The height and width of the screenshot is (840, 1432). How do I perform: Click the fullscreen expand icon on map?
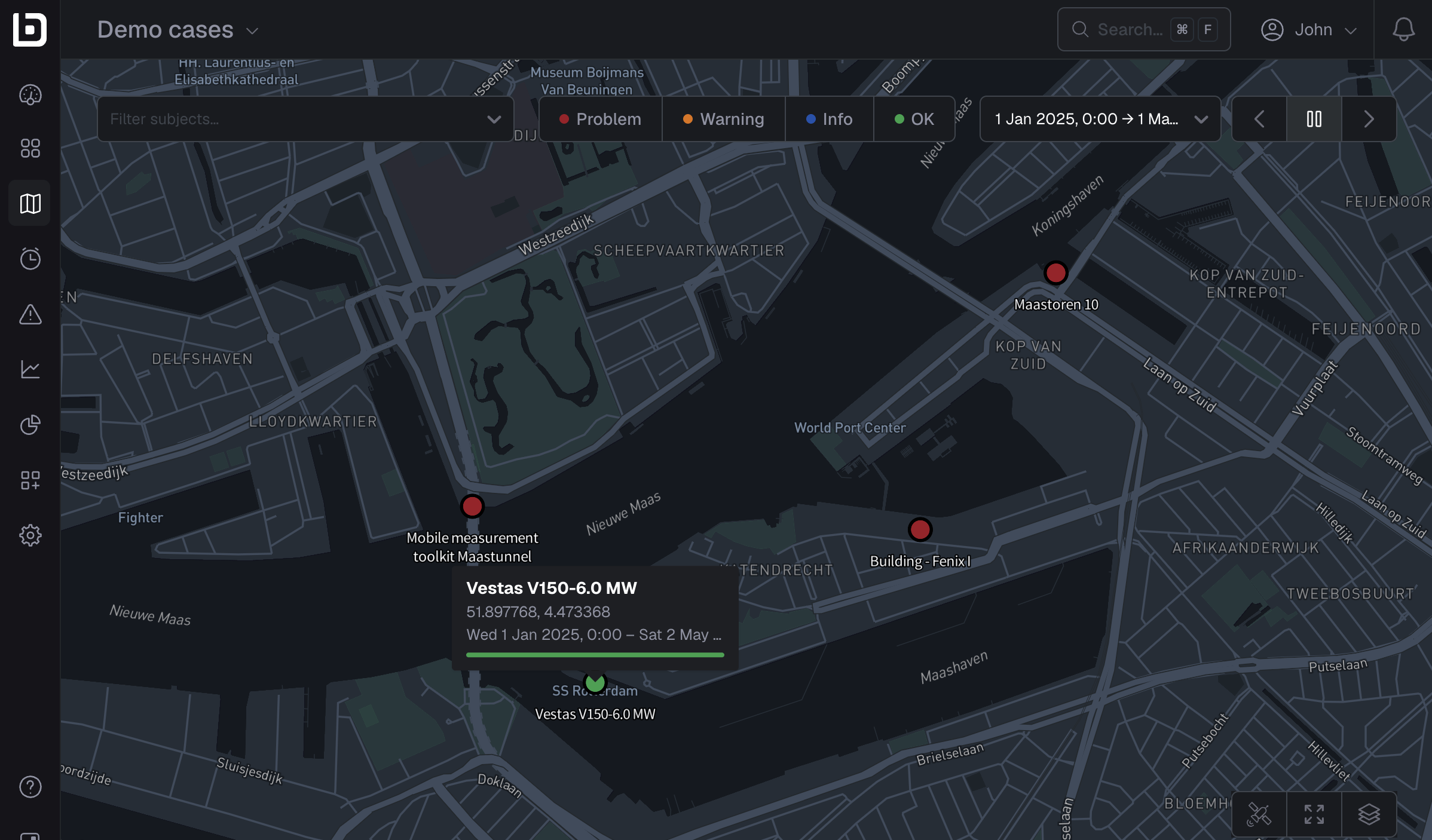coord(1314,814)
